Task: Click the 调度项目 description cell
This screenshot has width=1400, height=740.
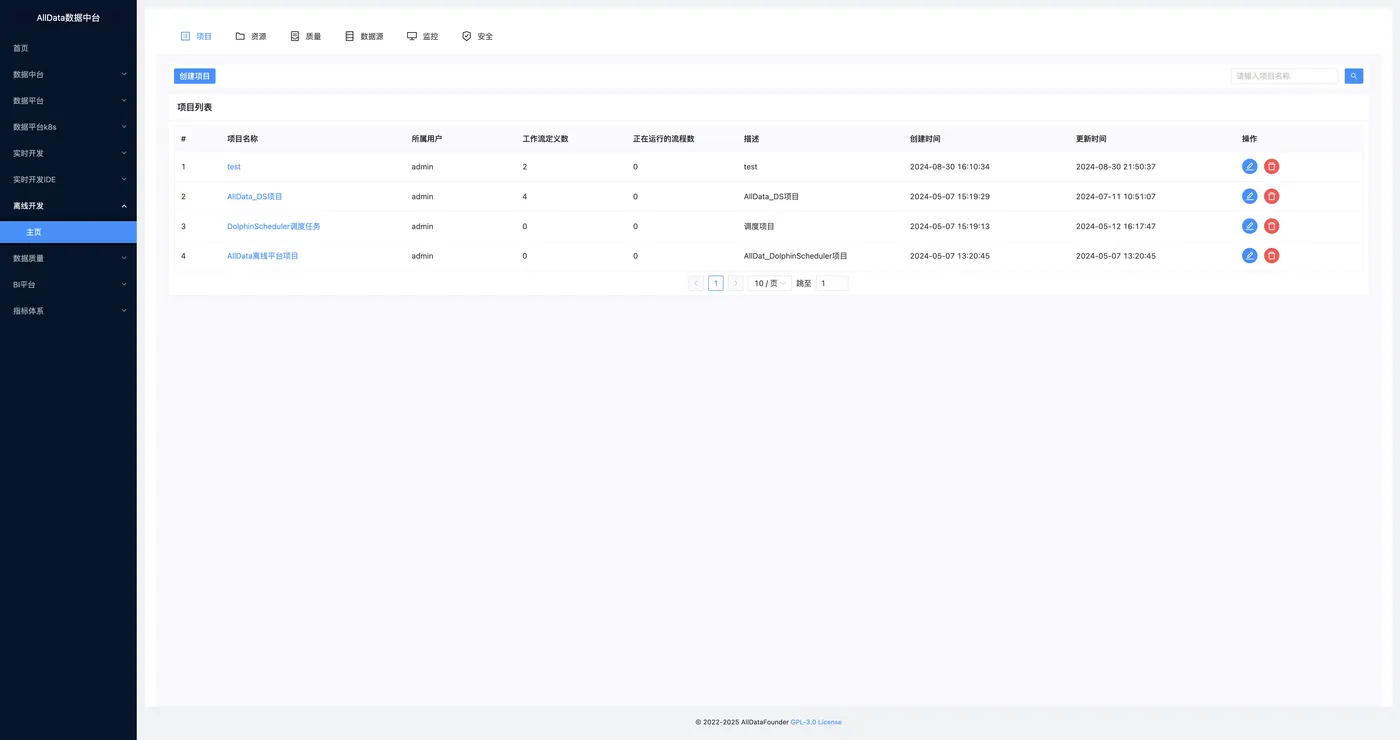Action: (759, 226)
